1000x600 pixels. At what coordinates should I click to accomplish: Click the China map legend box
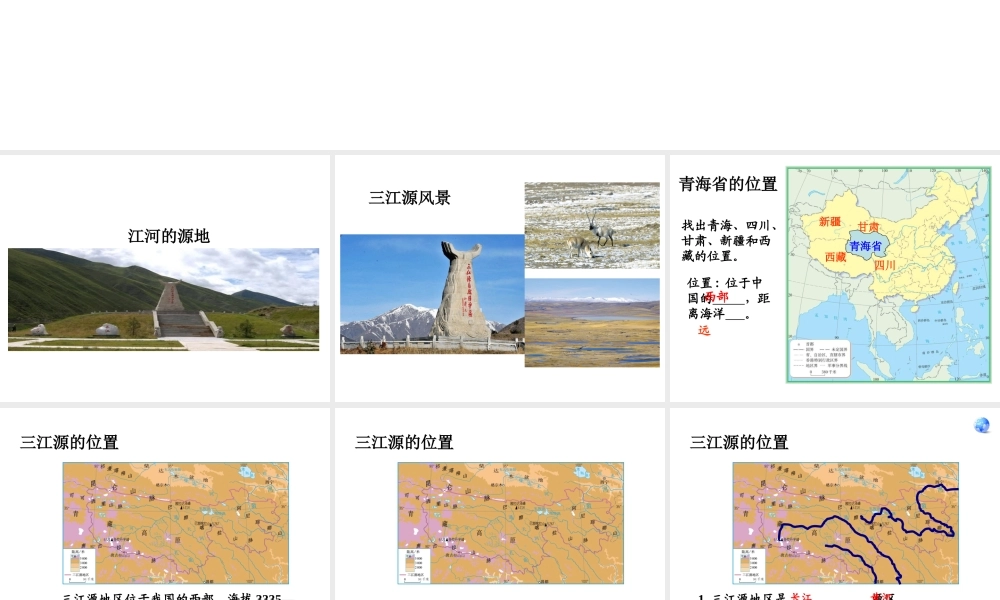coord(820,358)
